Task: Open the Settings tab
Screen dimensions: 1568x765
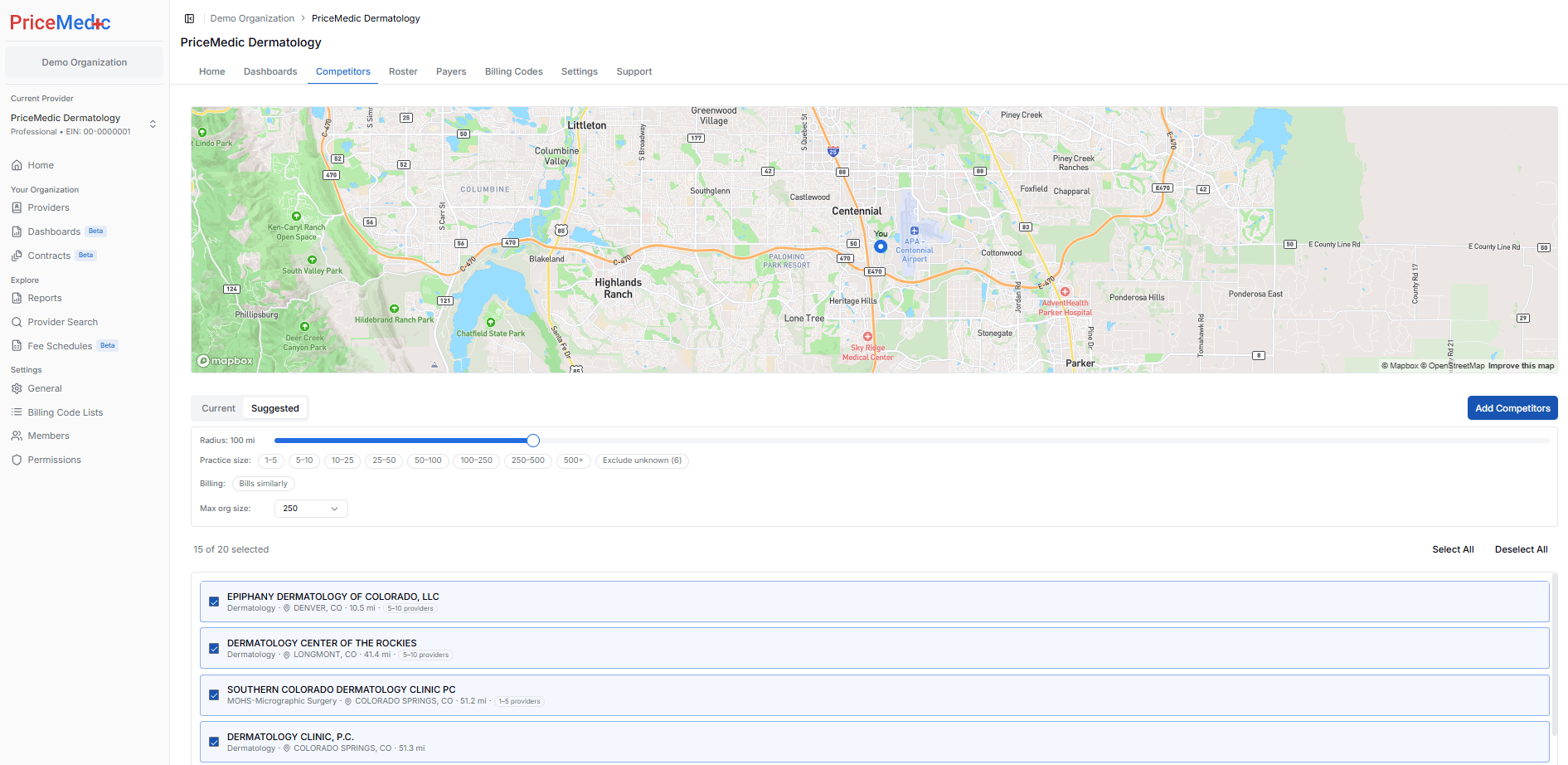Action: click(x=580, y=71)
